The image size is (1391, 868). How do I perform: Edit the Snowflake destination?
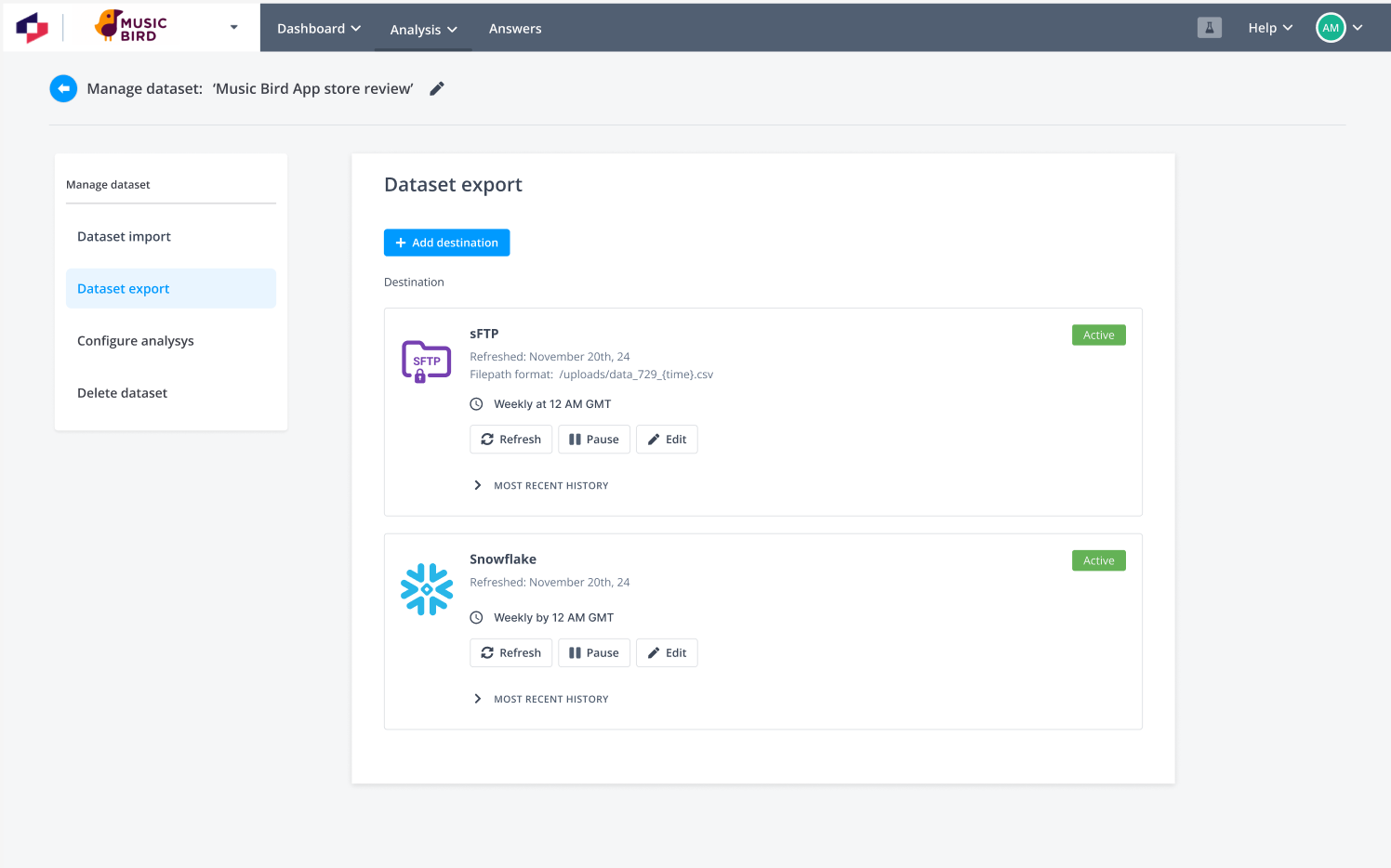point(667,653)
